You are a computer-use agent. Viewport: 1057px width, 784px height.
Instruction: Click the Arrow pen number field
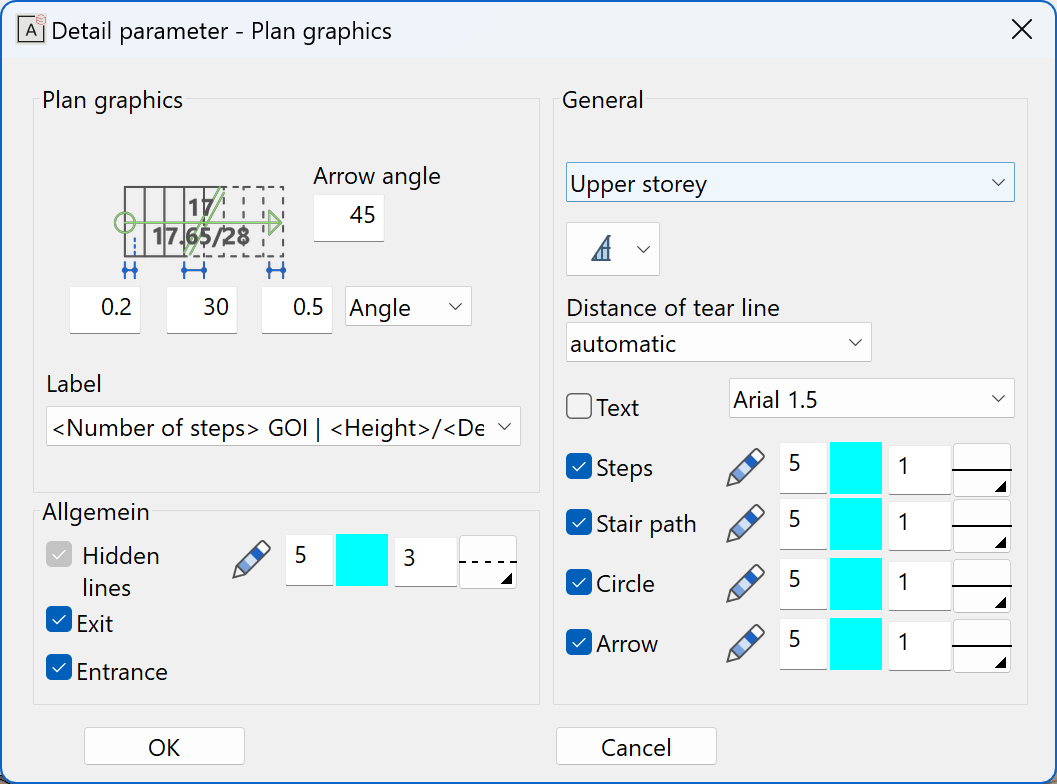(804, 644)
